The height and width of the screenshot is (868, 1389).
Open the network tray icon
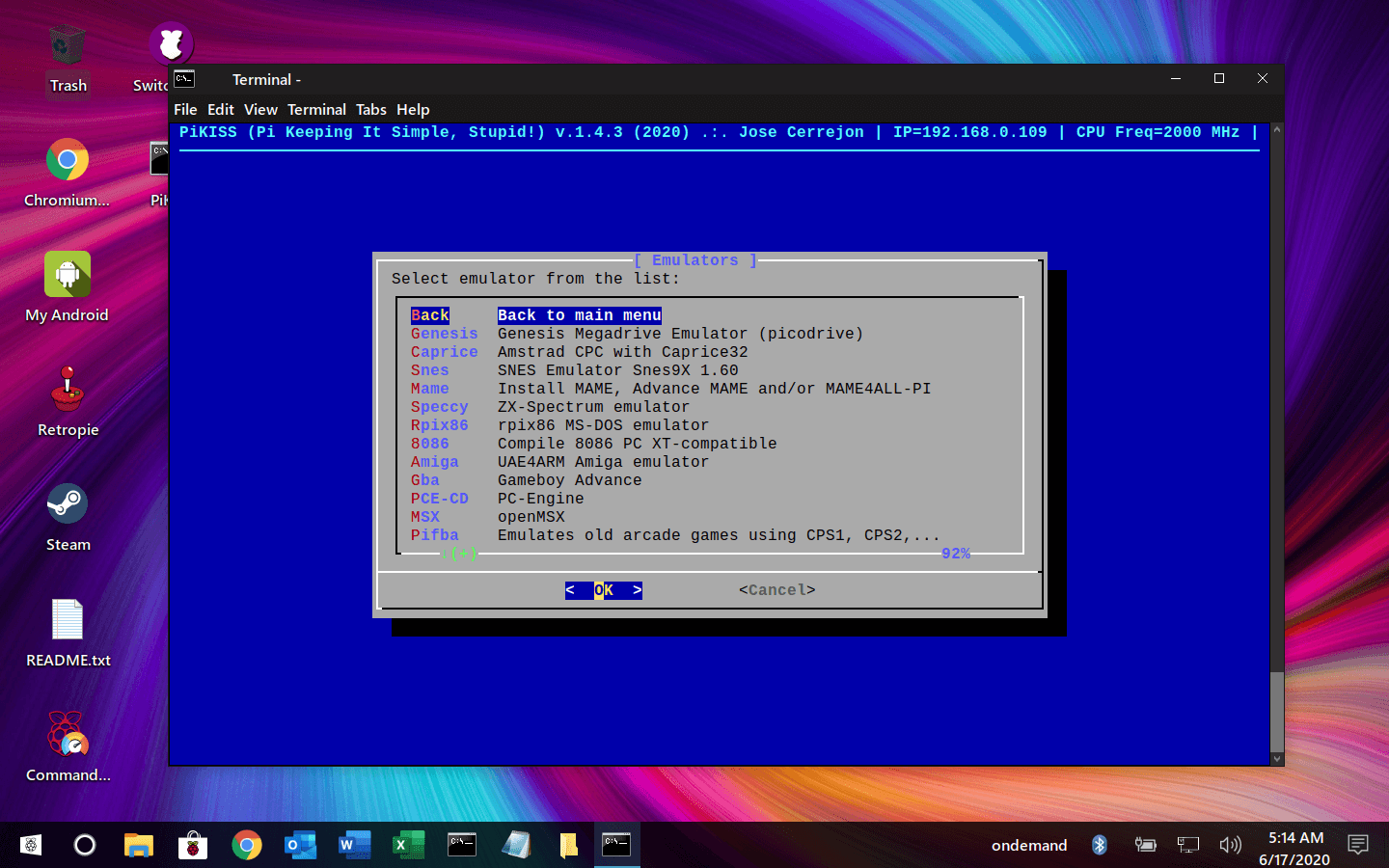pos(1188,845)
